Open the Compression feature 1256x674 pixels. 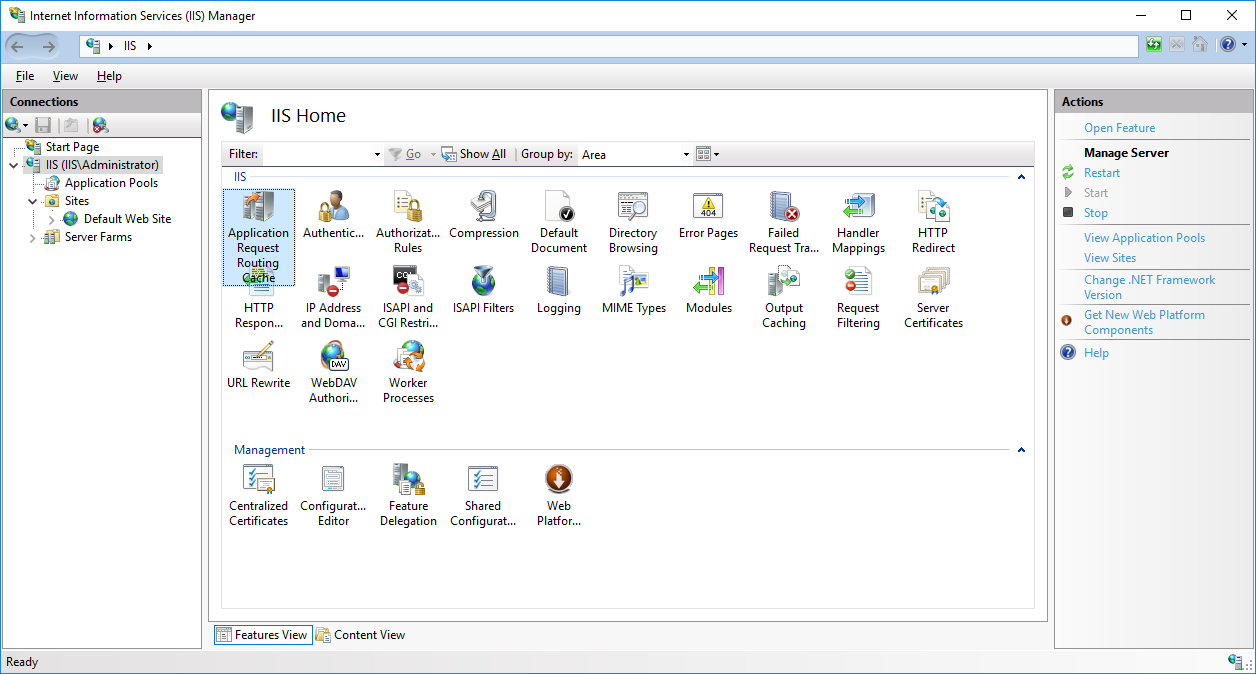[484, 216]
